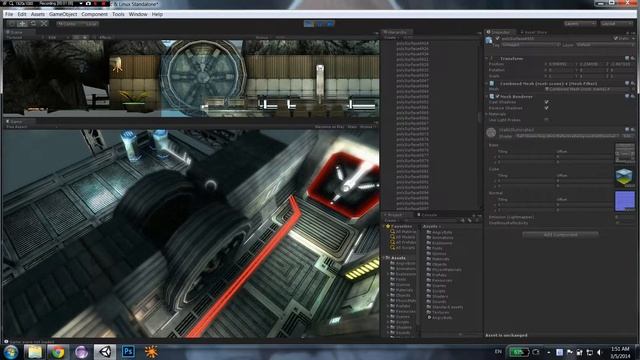Open the Animations folder in Assets pane

(x=439, y=238)
